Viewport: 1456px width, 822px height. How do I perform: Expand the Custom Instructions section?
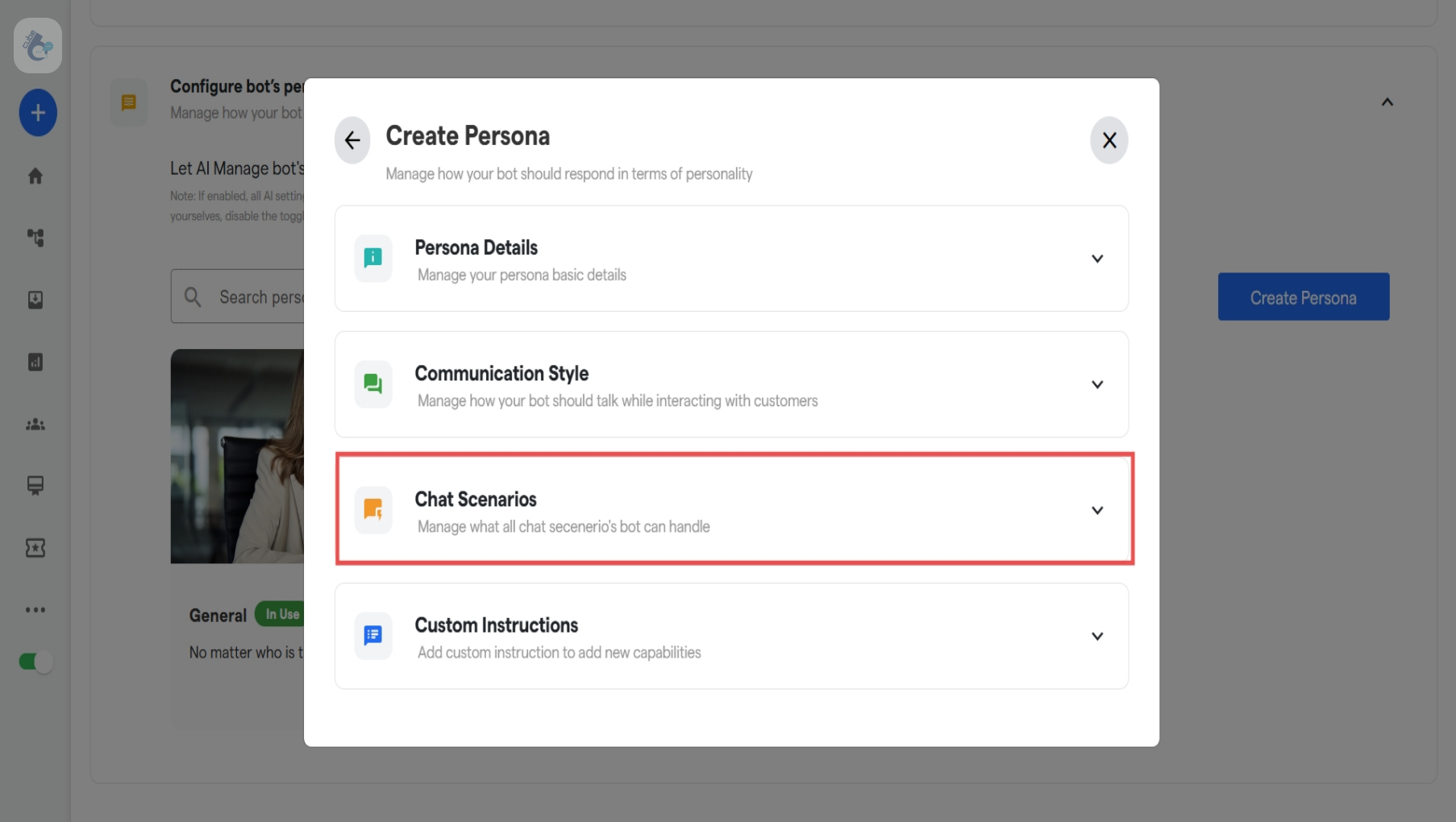tap(1097, 636)
